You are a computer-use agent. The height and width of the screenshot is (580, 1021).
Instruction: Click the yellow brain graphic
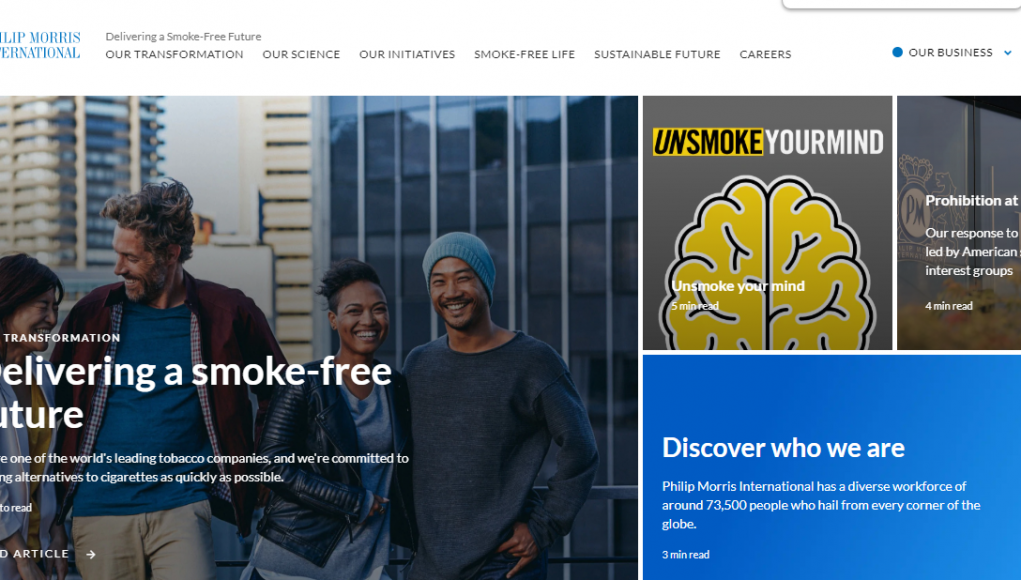click(767, 262)
